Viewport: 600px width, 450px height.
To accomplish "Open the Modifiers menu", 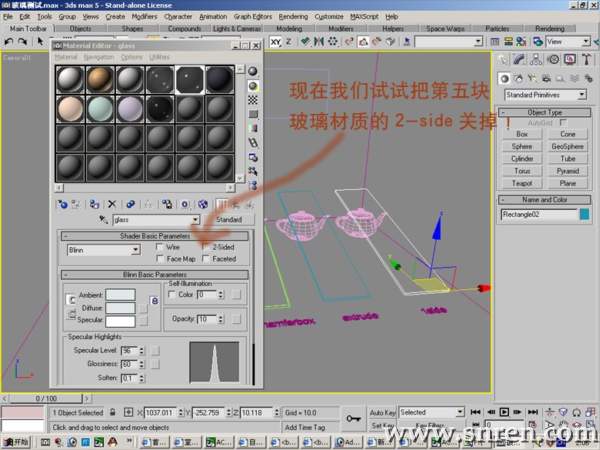I will click(x=144, y=16).
